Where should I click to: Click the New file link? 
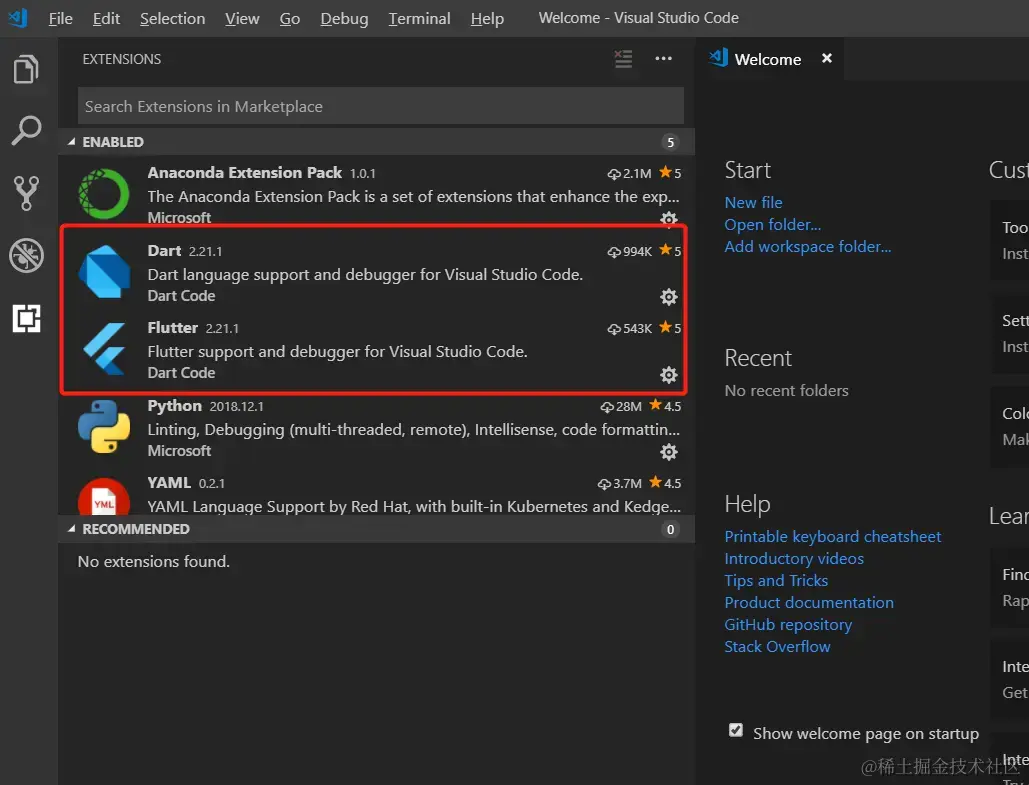click(753, 202)
